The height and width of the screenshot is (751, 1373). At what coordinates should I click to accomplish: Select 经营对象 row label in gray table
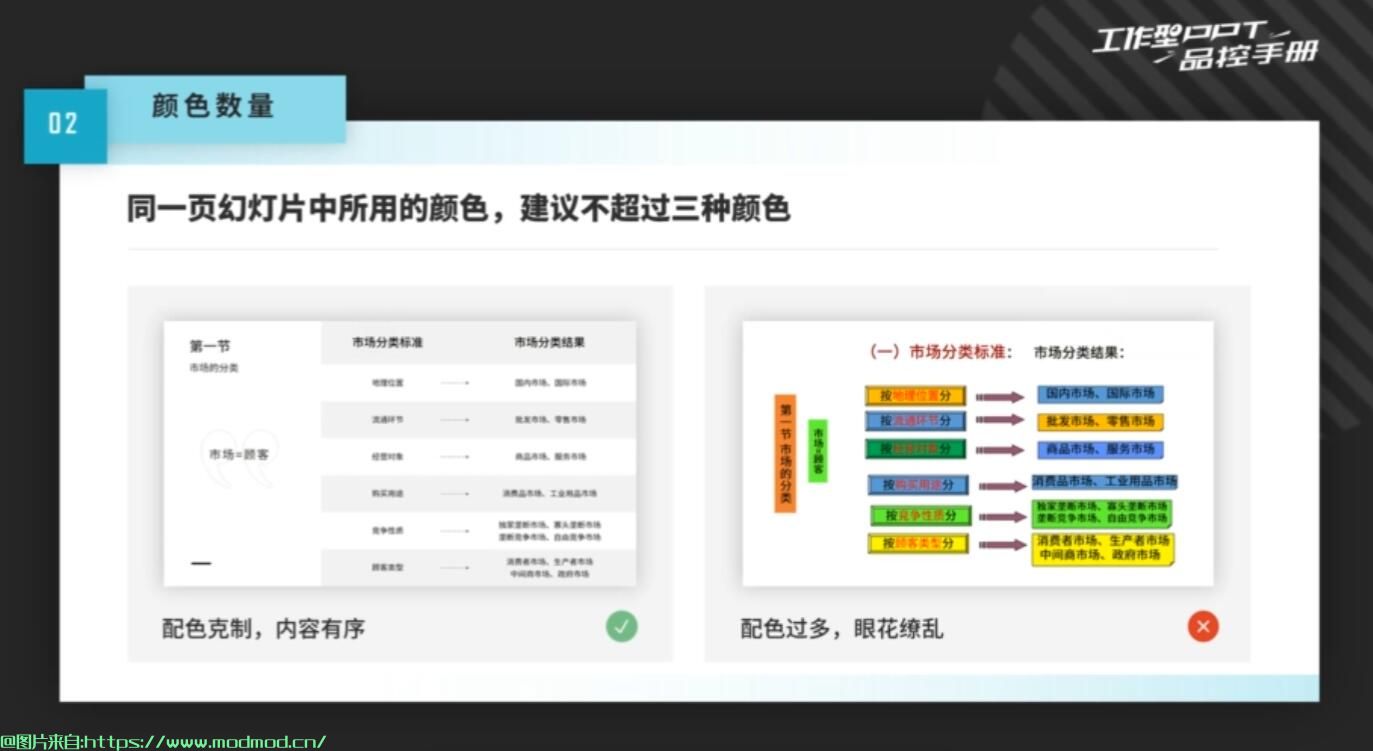(x=387, y=457)
